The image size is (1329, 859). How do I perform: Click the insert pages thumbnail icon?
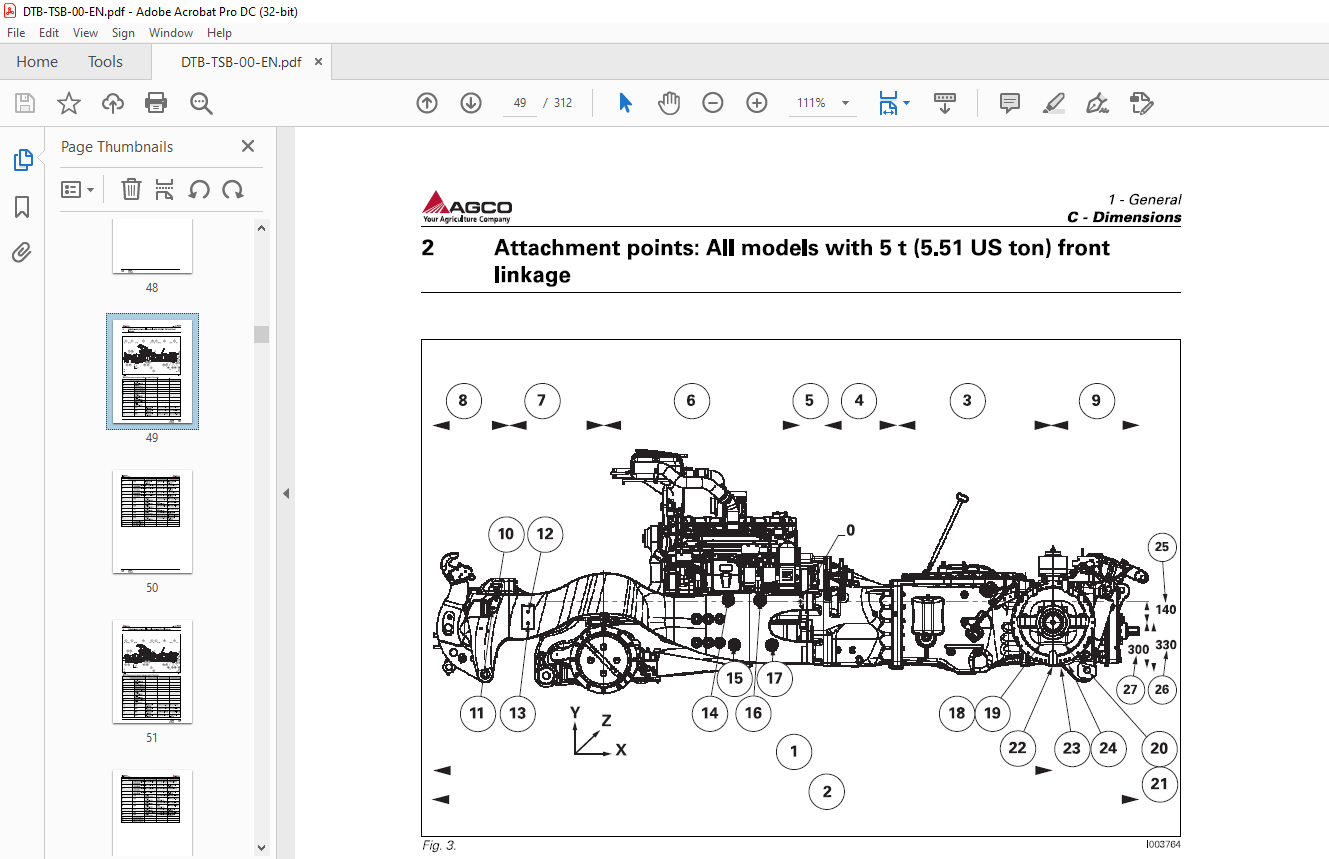coord(165,189)
